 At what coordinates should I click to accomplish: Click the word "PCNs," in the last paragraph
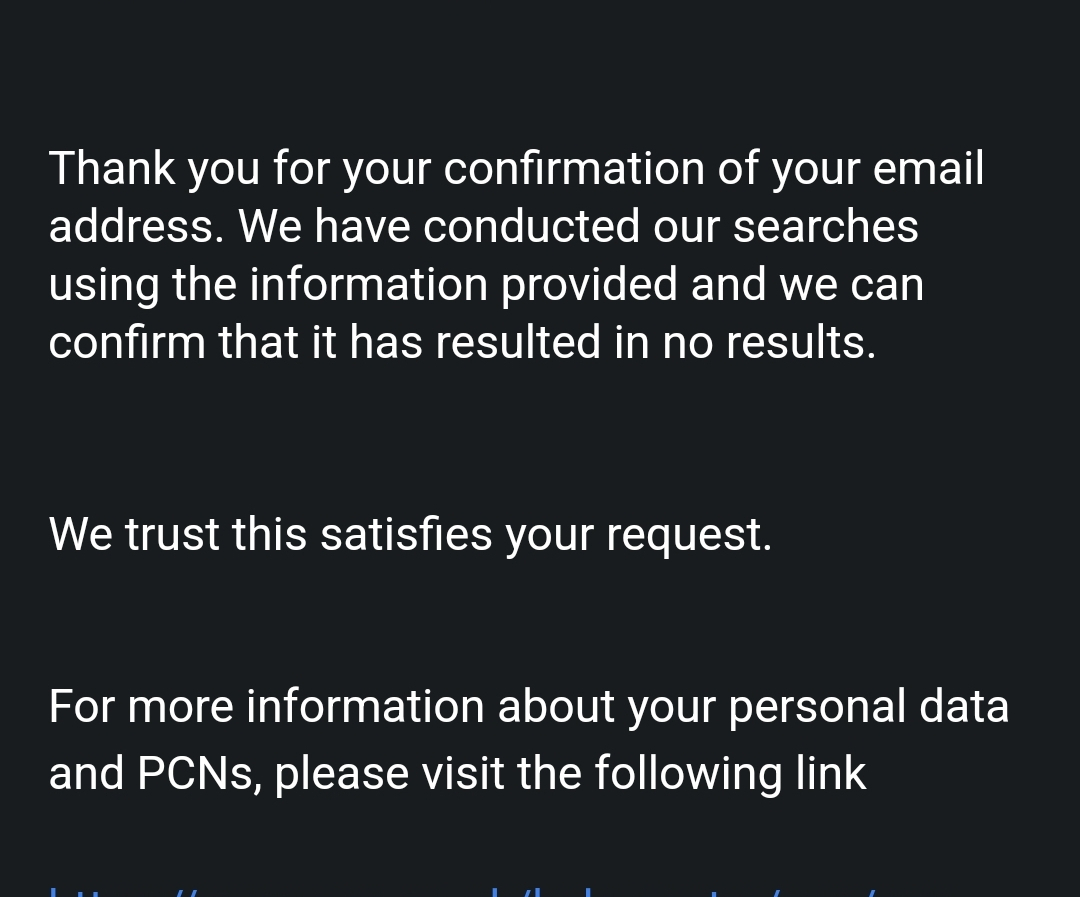coord(199,774)
